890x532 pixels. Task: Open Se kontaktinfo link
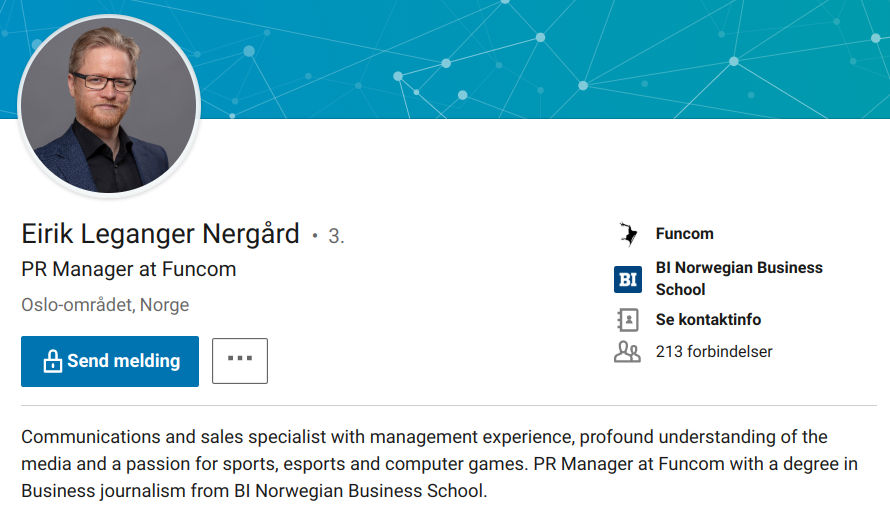pos(708,320)
